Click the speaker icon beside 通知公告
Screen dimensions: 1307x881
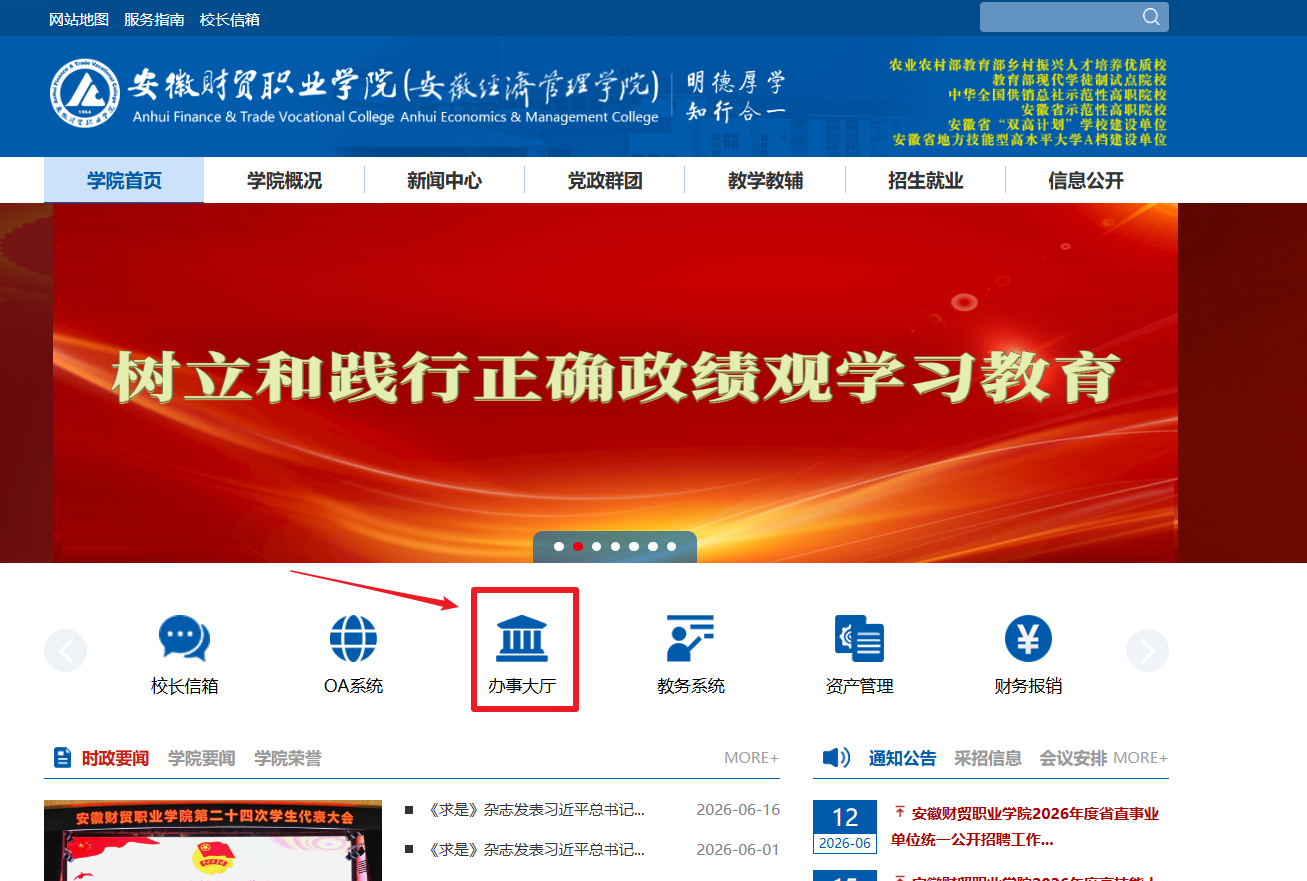[x=836, y=758]
